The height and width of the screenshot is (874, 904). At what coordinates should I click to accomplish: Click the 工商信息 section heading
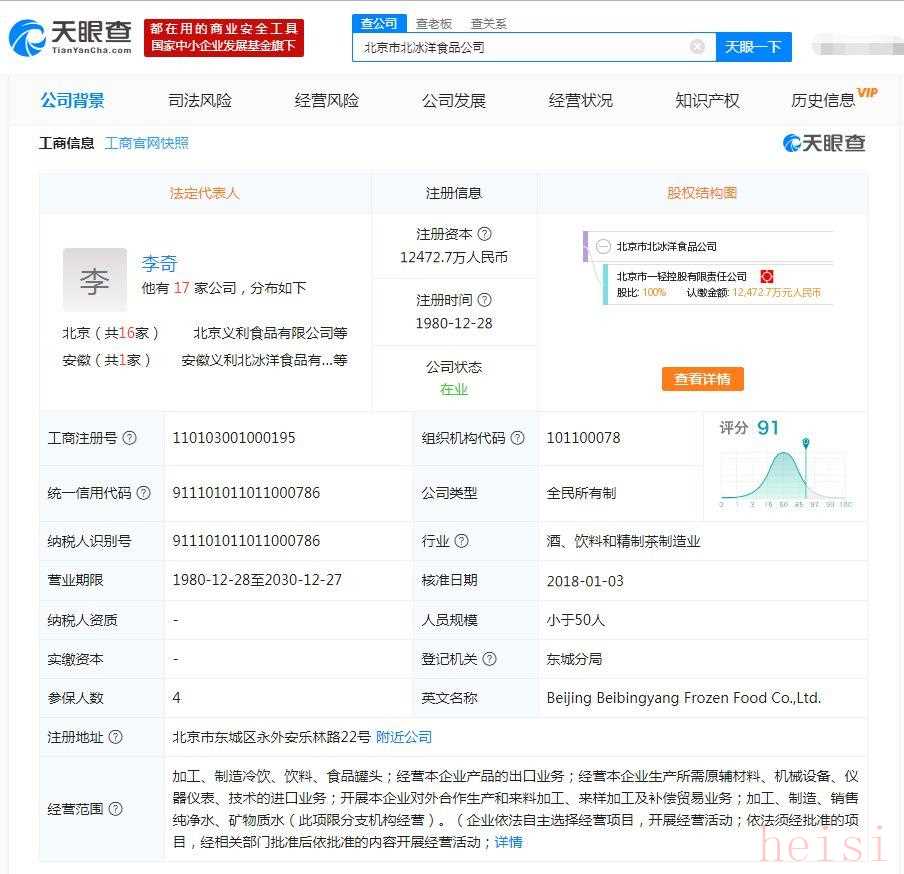[x=66, y=143]
